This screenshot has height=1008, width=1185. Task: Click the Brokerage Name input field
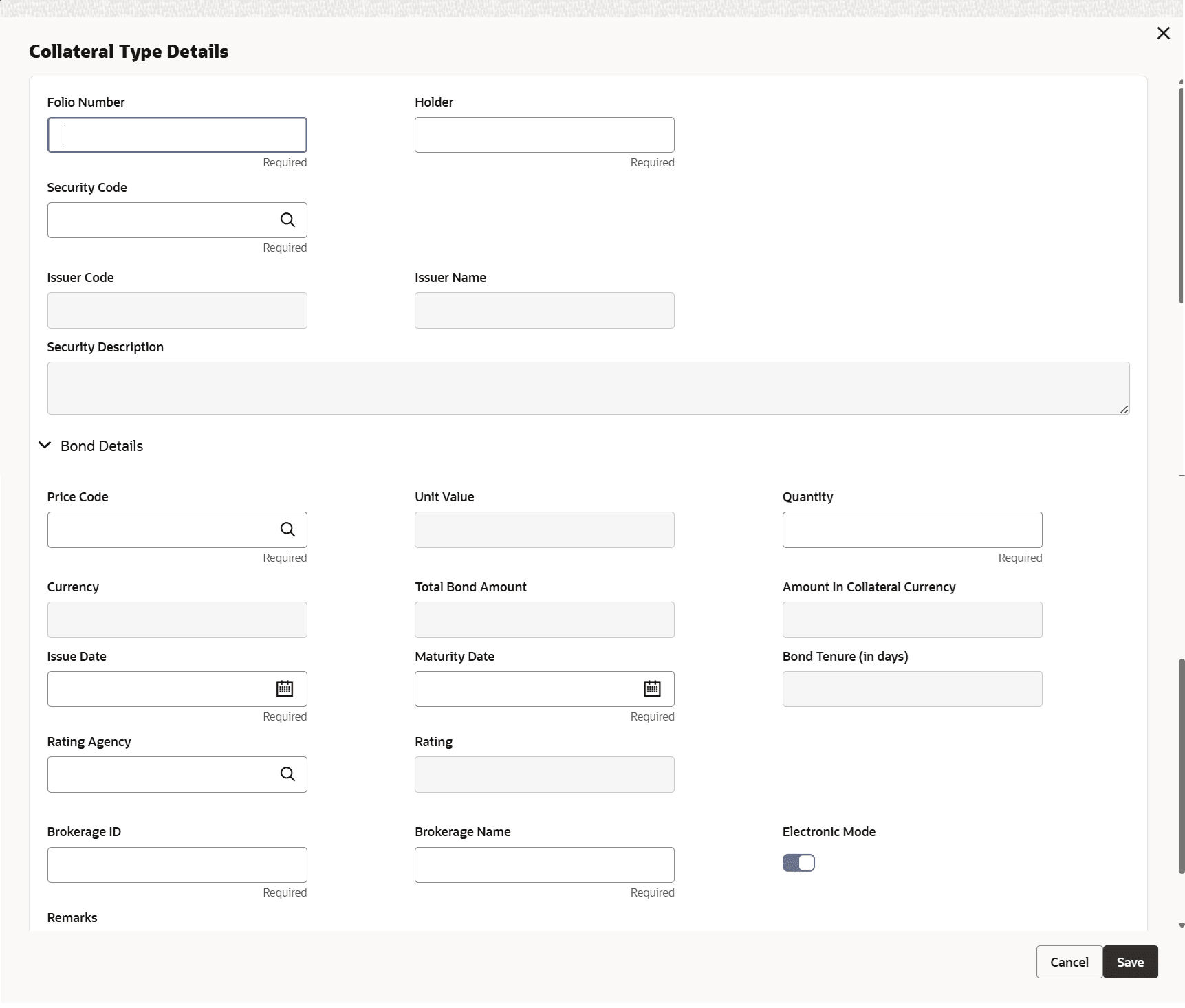[544, 865]
